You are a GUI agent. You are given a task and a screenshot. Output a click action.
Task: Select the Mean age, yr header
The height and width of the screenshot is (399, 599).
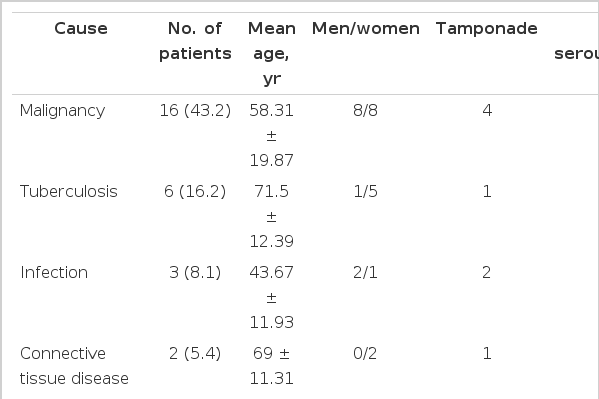tap(272, 54)
